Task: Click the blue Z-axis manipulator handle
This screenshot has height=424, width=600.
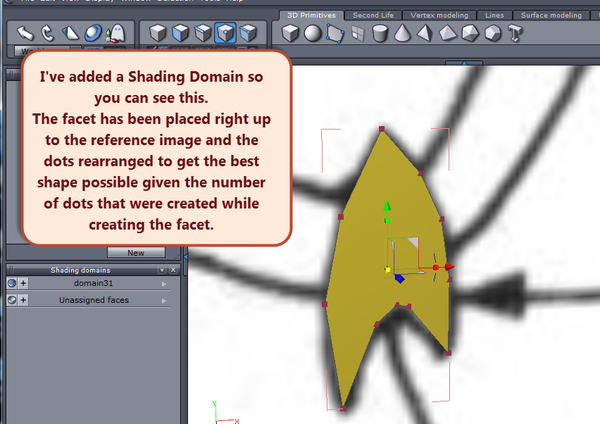Action: [x=399, y=279]
